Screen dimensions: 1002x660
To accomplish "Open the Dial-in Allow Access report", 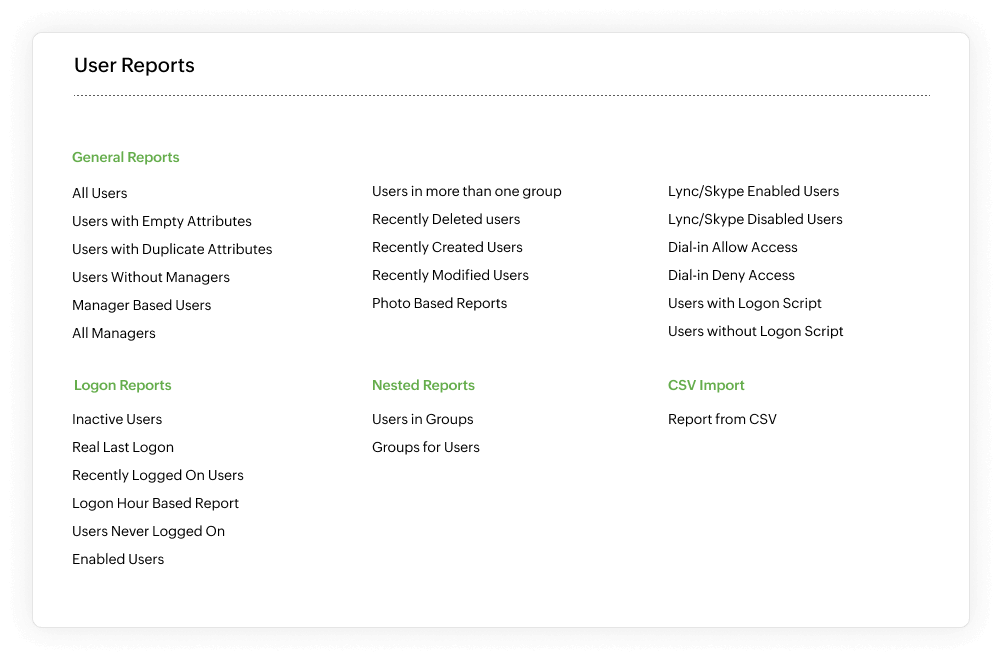I will pos(732,247).
